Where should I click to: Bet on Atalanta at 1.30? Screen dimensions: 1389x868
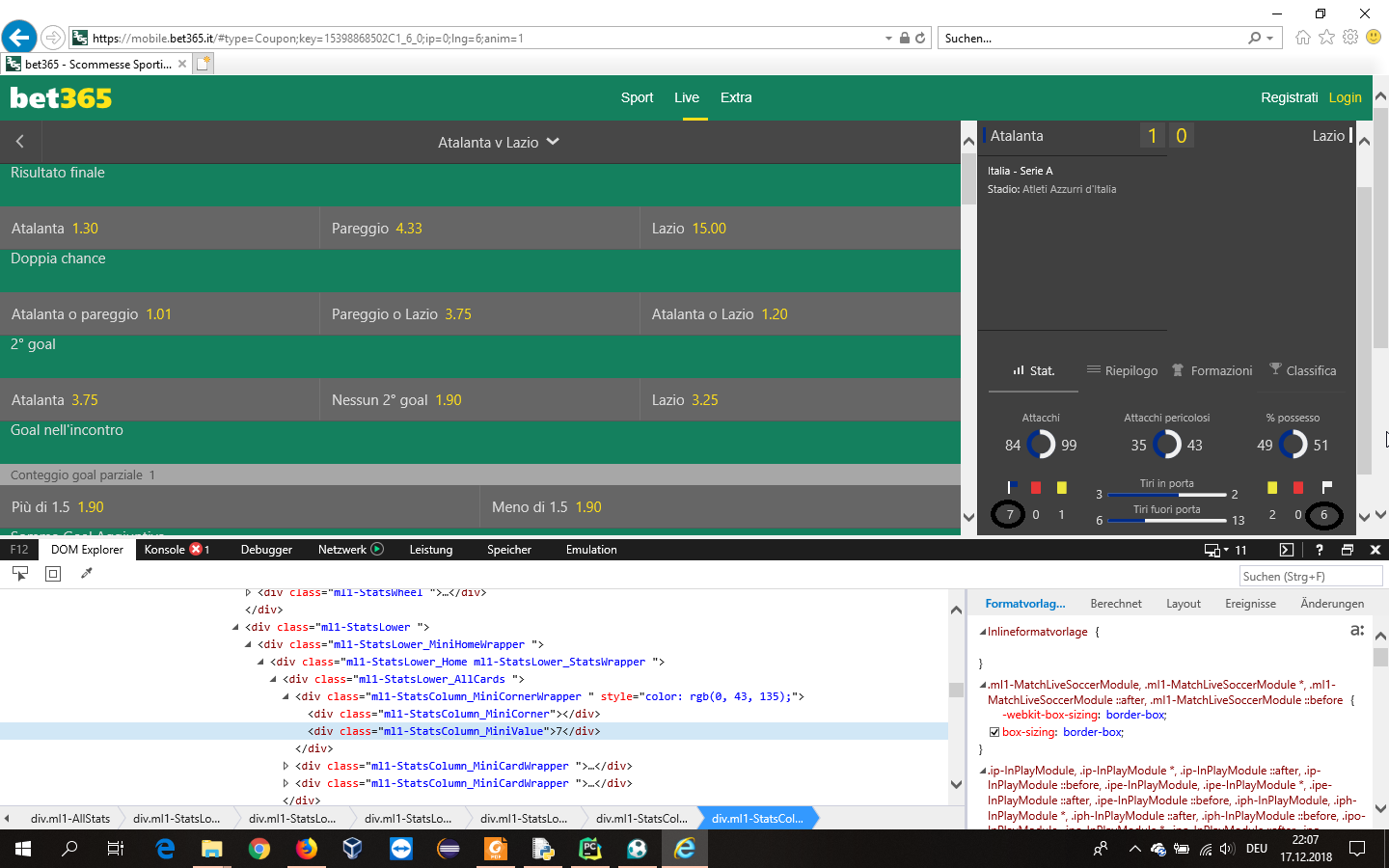pos(160,229)
